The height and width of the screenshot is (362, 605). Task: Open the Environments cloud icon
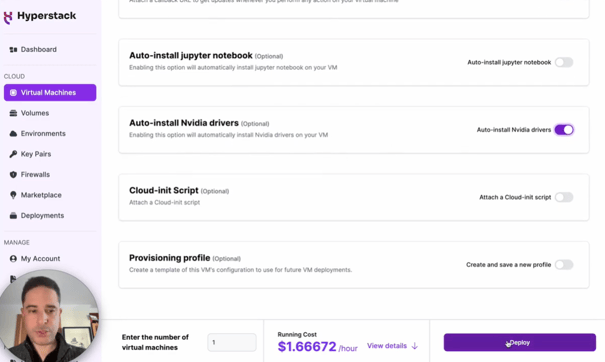pyautogui.click(x=14, y=134)
